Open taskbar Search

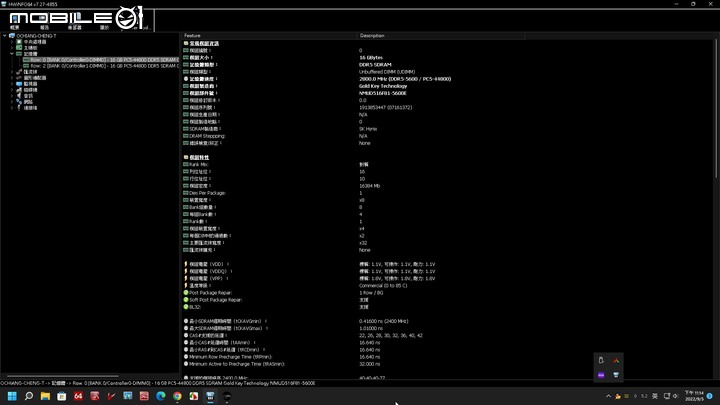point(28,396)
